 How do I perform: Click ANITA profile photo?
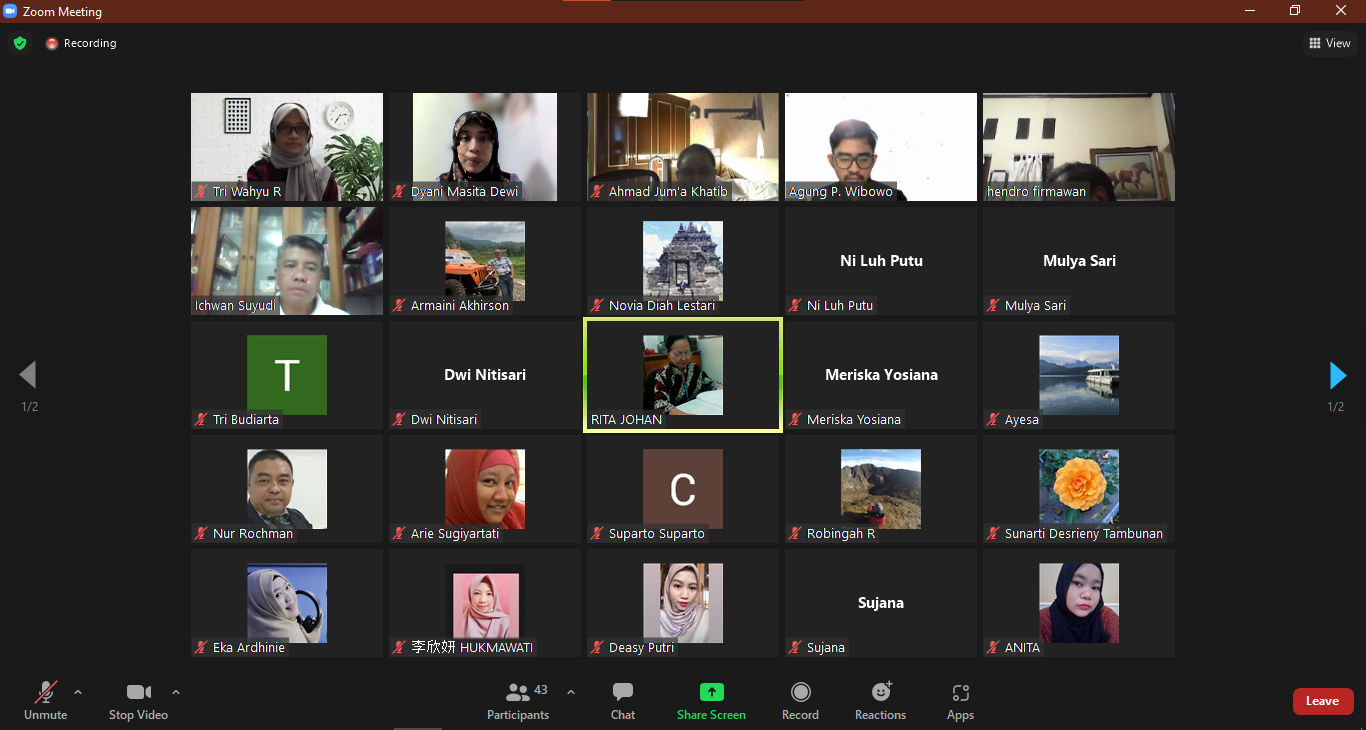pos(1079,603)
